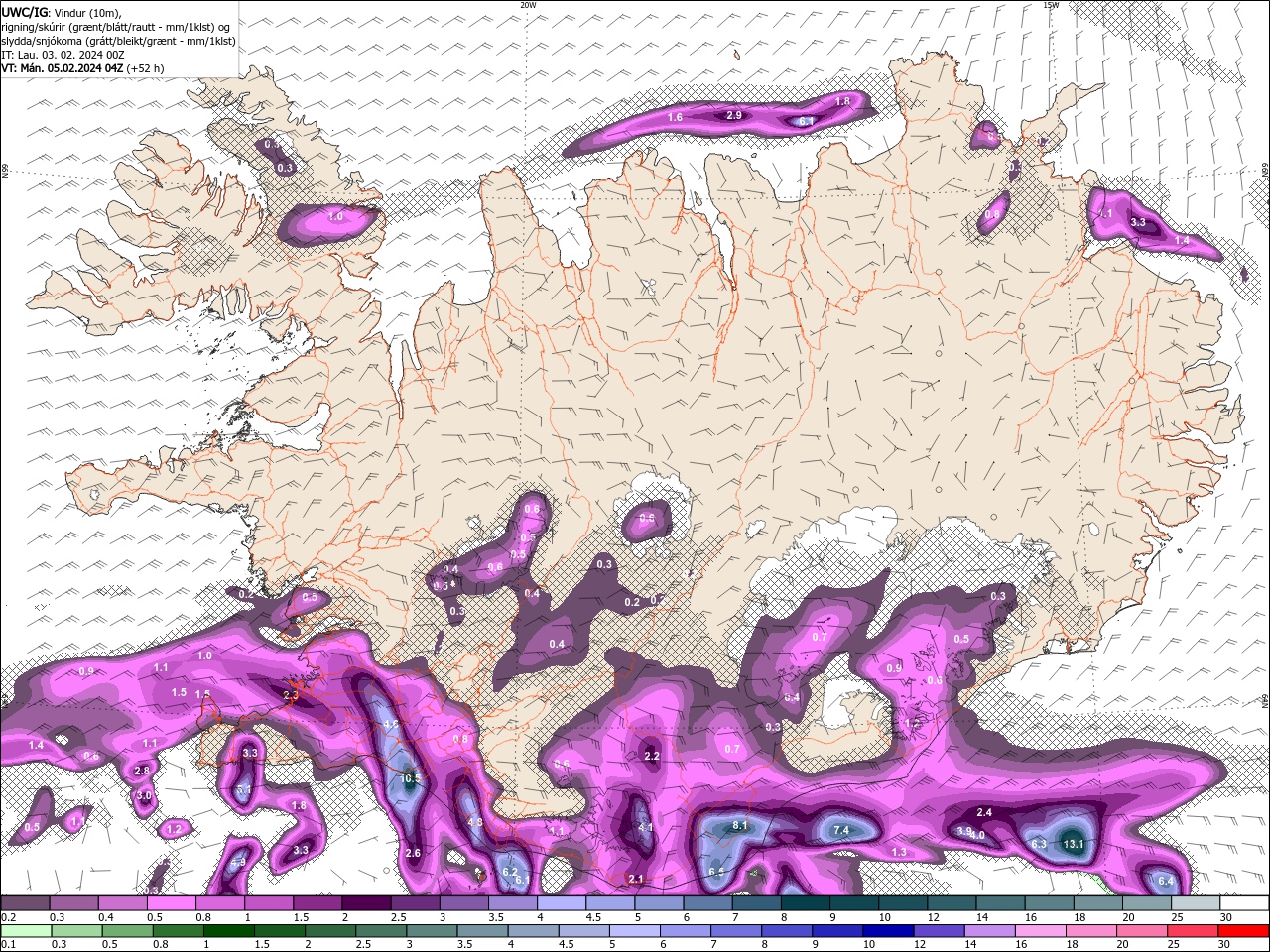Screen dimensions: 1270x952
Task: Click the 2.1 value label
Action: pos(636,879)
